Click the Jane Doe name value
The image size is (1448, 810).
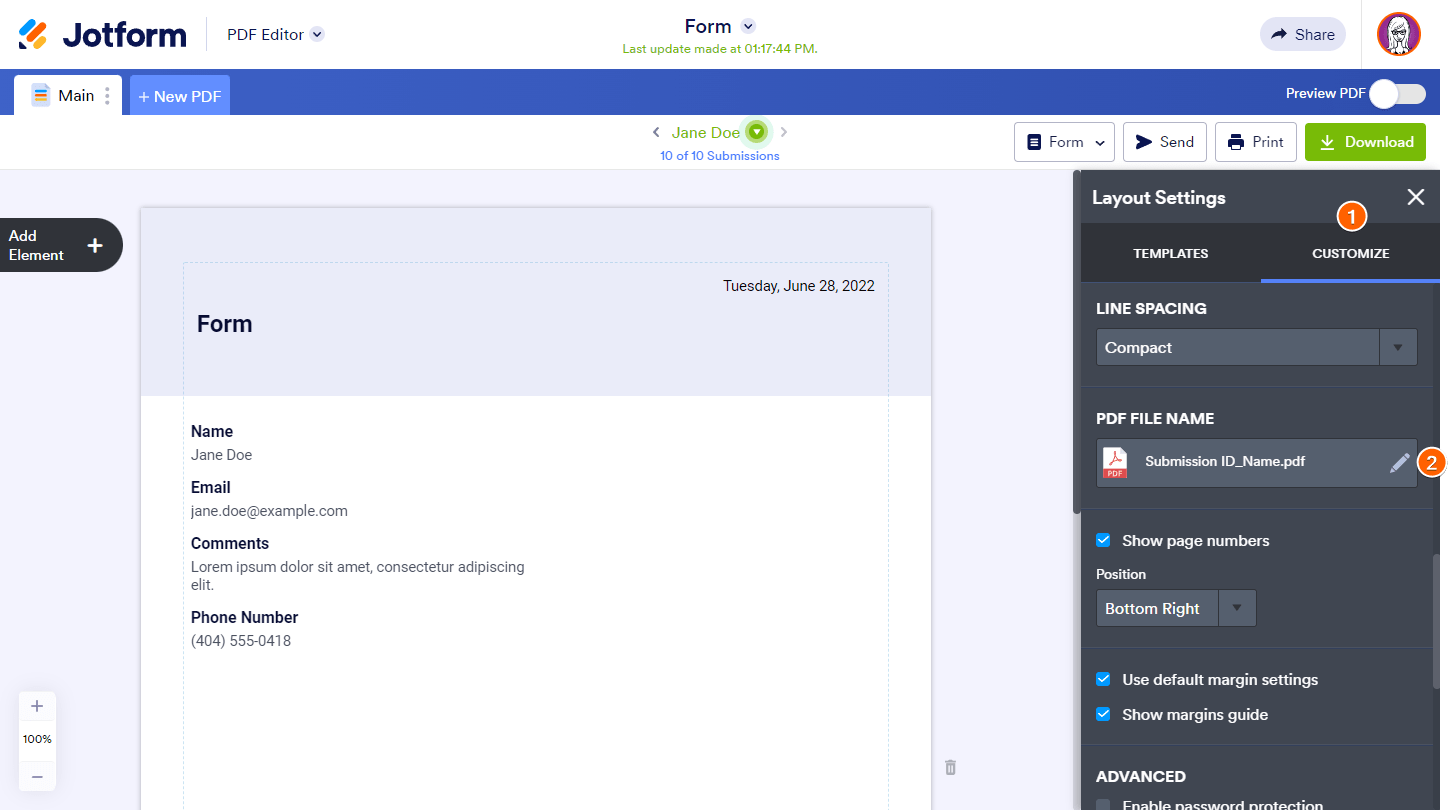[221, 455]
